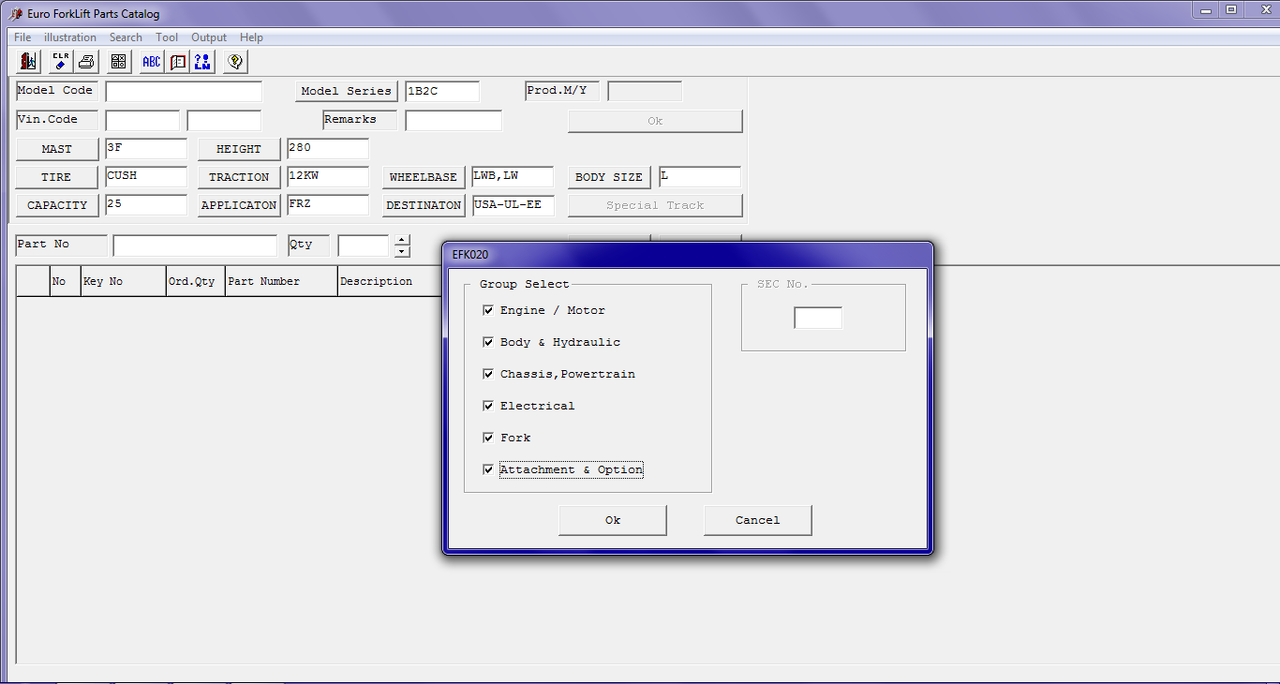1280x684 pixels.
Task: Click the Model Code input field
Action: coord(183,91)
